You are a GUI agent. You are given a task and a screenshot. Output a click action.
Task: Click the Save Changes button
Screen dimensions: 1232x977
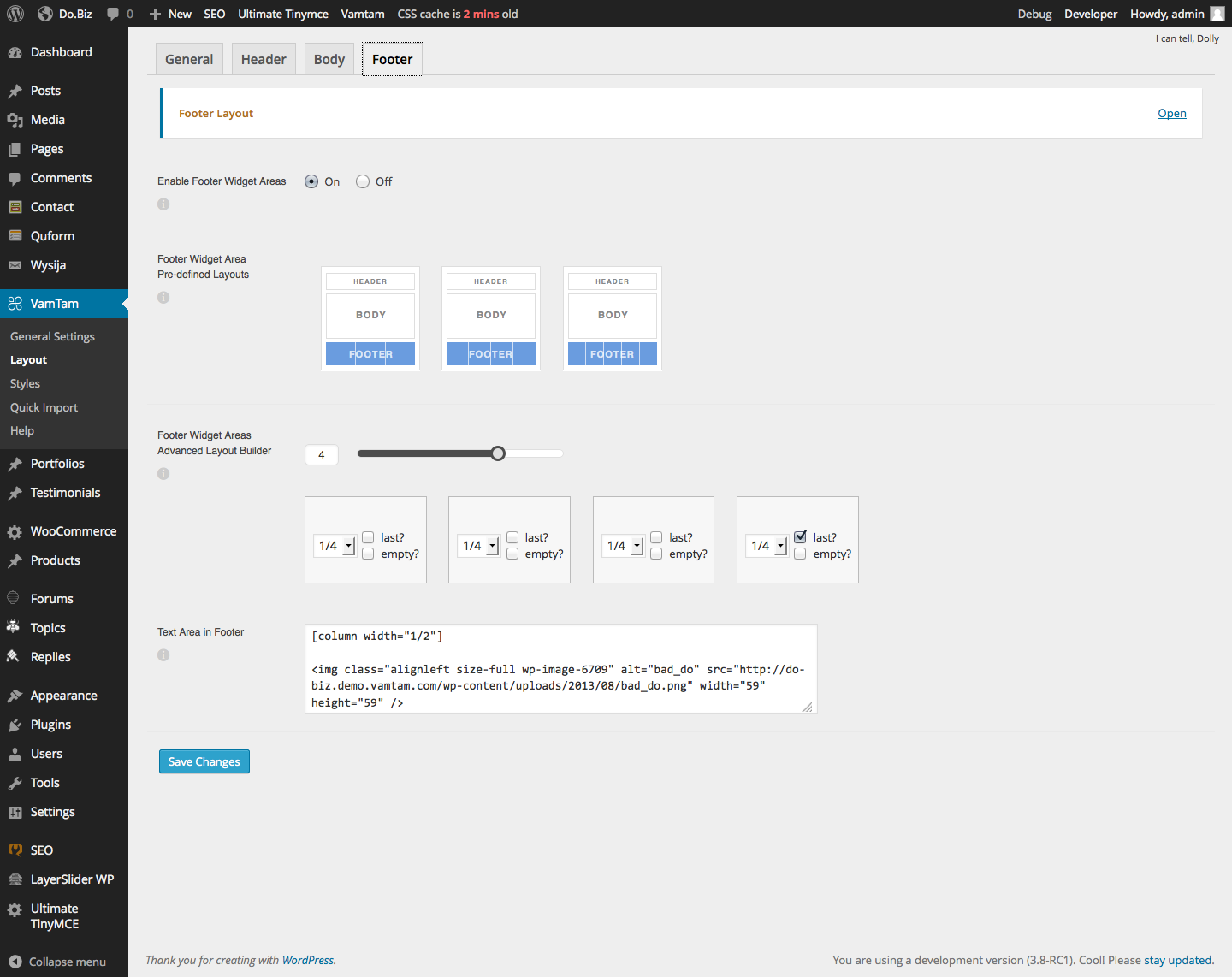pos(204,761)
